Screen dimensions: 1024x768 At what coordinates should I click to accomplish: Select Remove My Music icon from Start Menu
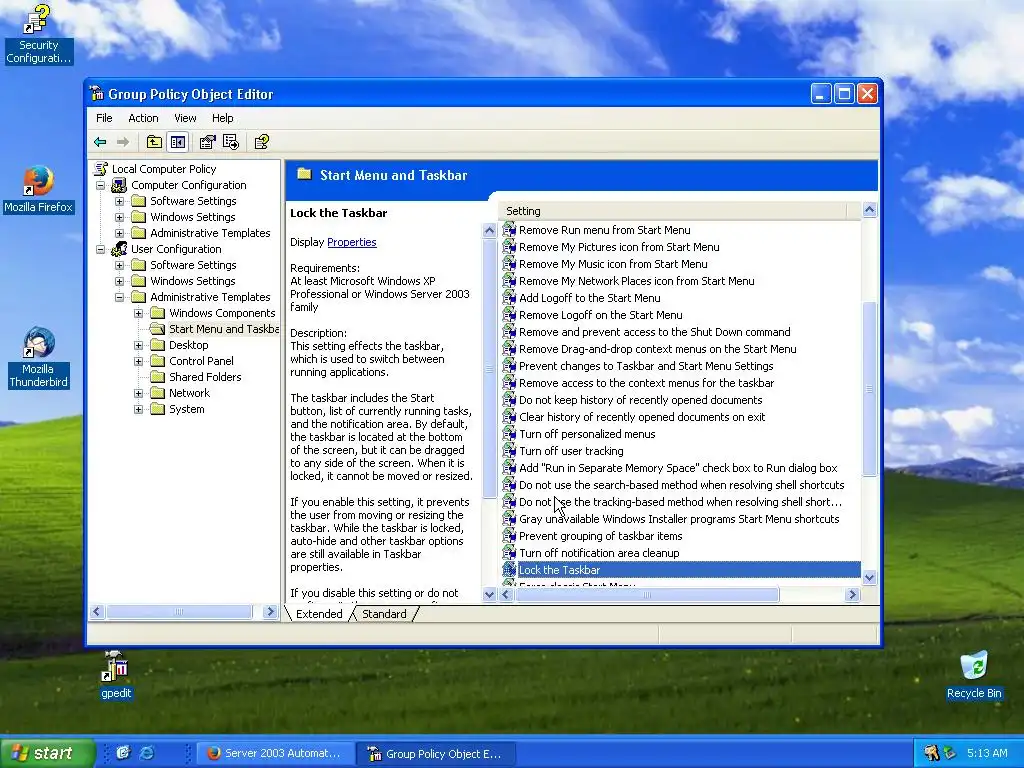click(x=613, y=264)
